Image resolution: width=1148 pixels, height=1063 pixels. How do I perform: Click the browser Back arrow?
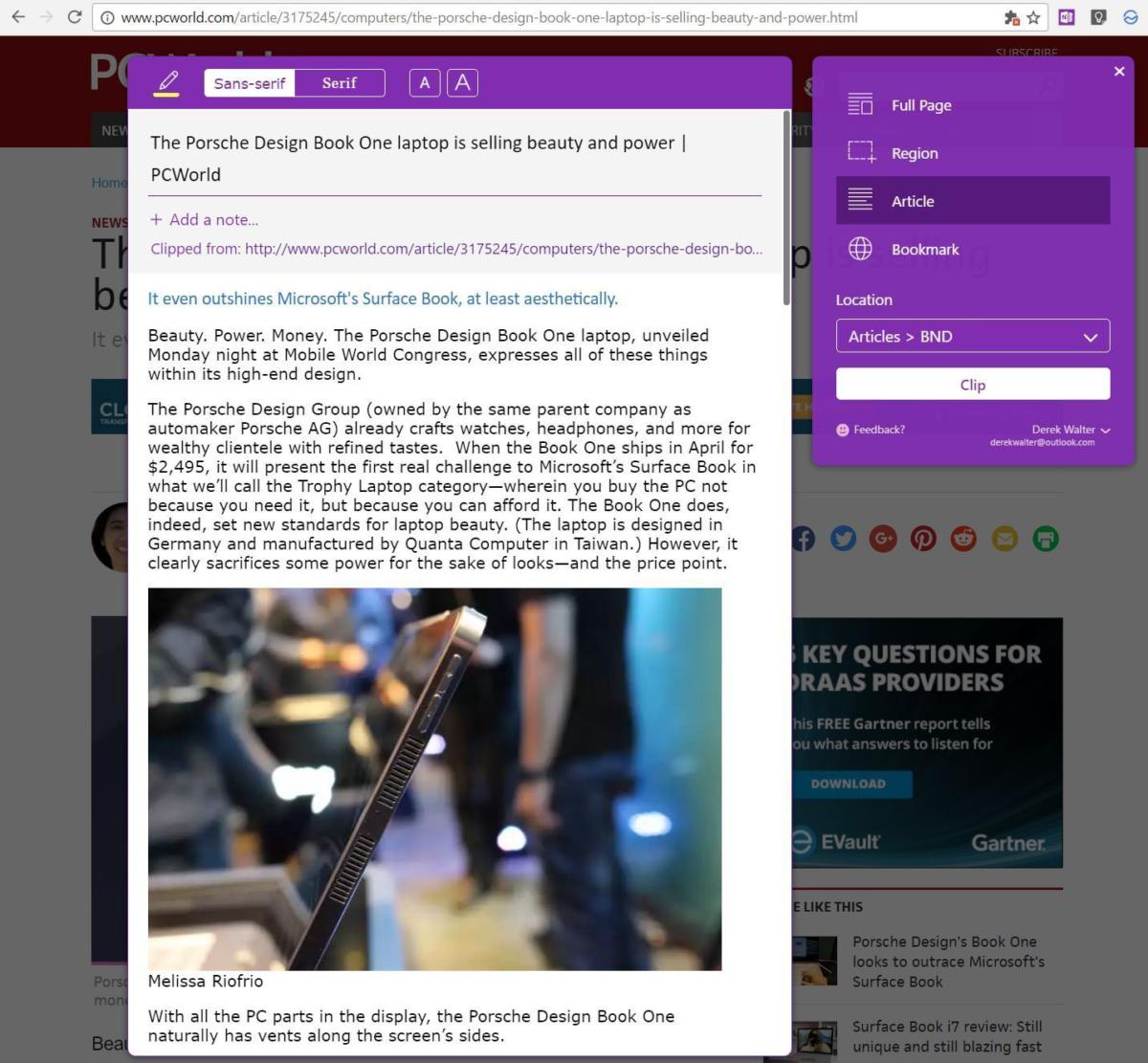(18, 17)
